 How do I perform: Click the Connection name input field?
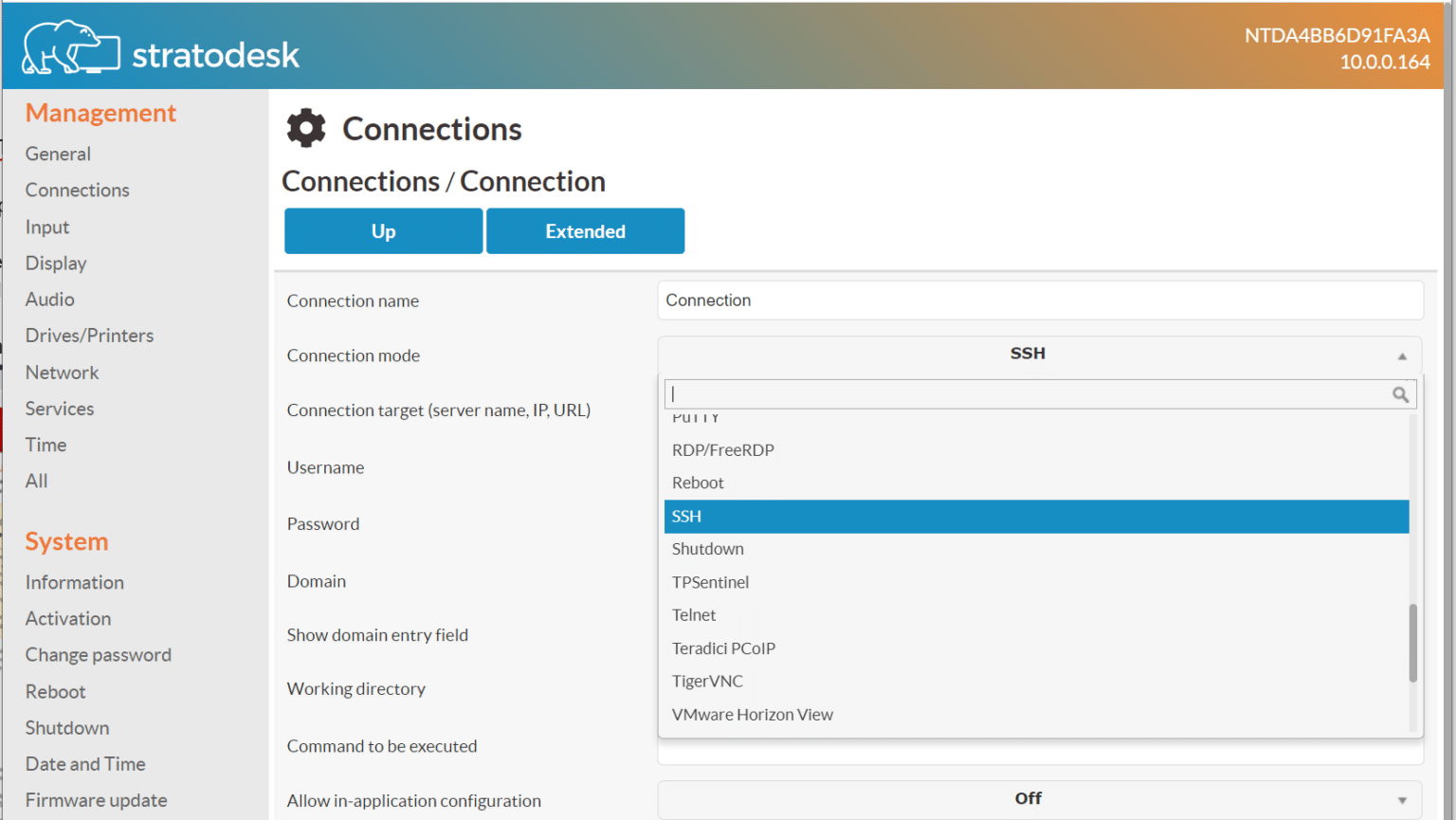[x=1040, y=301]
